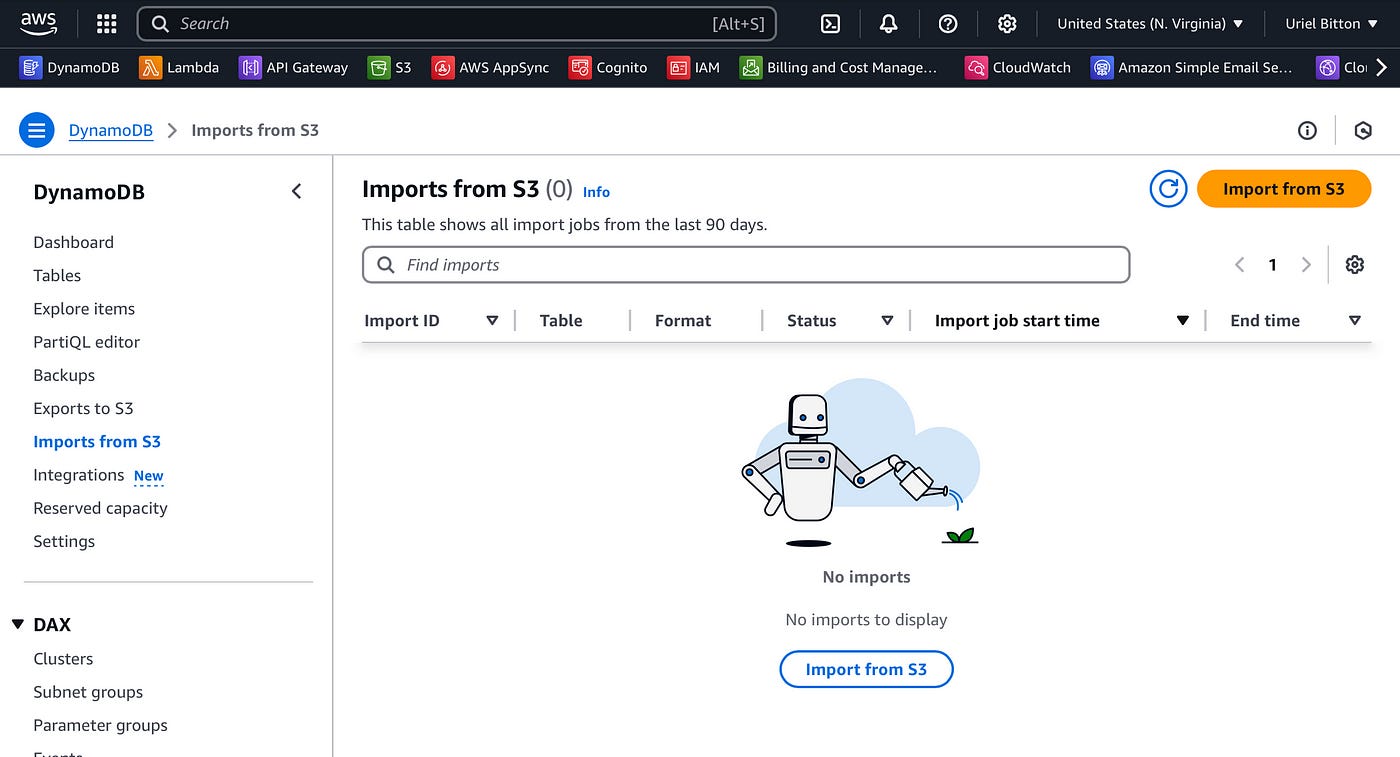Screen dimensions: 1400x757
Task: Open Exports to S3 in sidebar
Action: click(83, 408)
